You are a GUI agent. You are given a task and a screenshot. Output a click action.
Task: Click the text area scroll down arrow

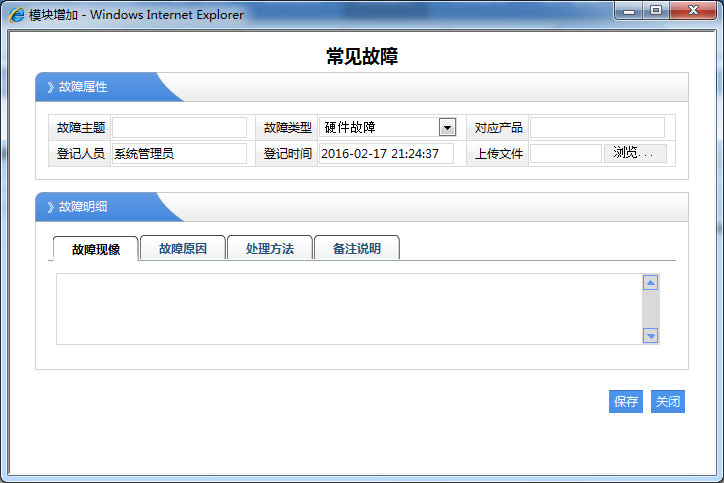(x=651, y=336)
